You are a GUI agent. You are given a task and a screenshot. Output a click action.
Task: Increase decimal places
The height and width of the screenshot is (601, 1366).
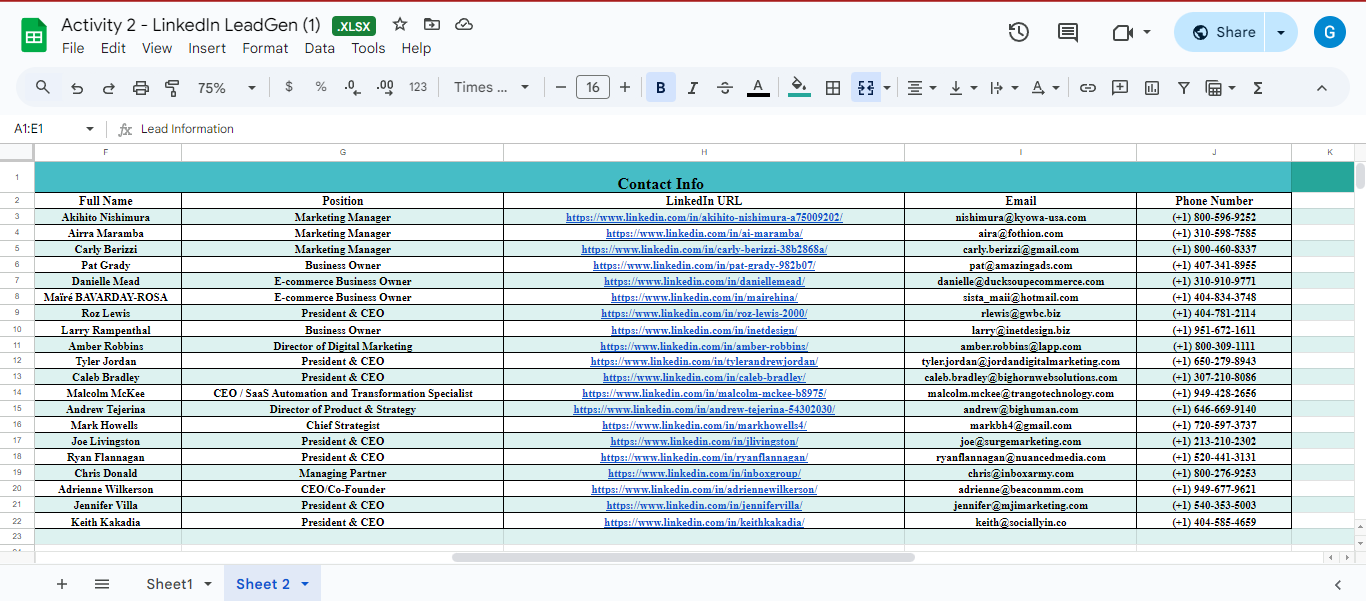click(385, 88)
